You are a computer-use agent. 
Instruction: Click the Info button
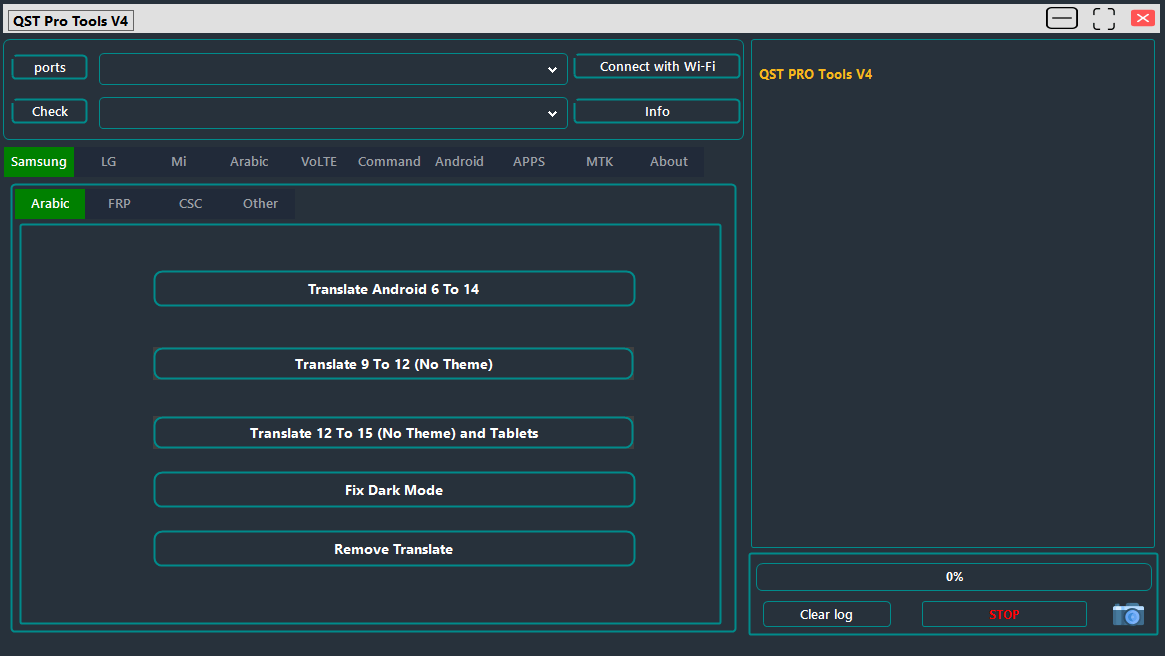click(x=656, y=111)
